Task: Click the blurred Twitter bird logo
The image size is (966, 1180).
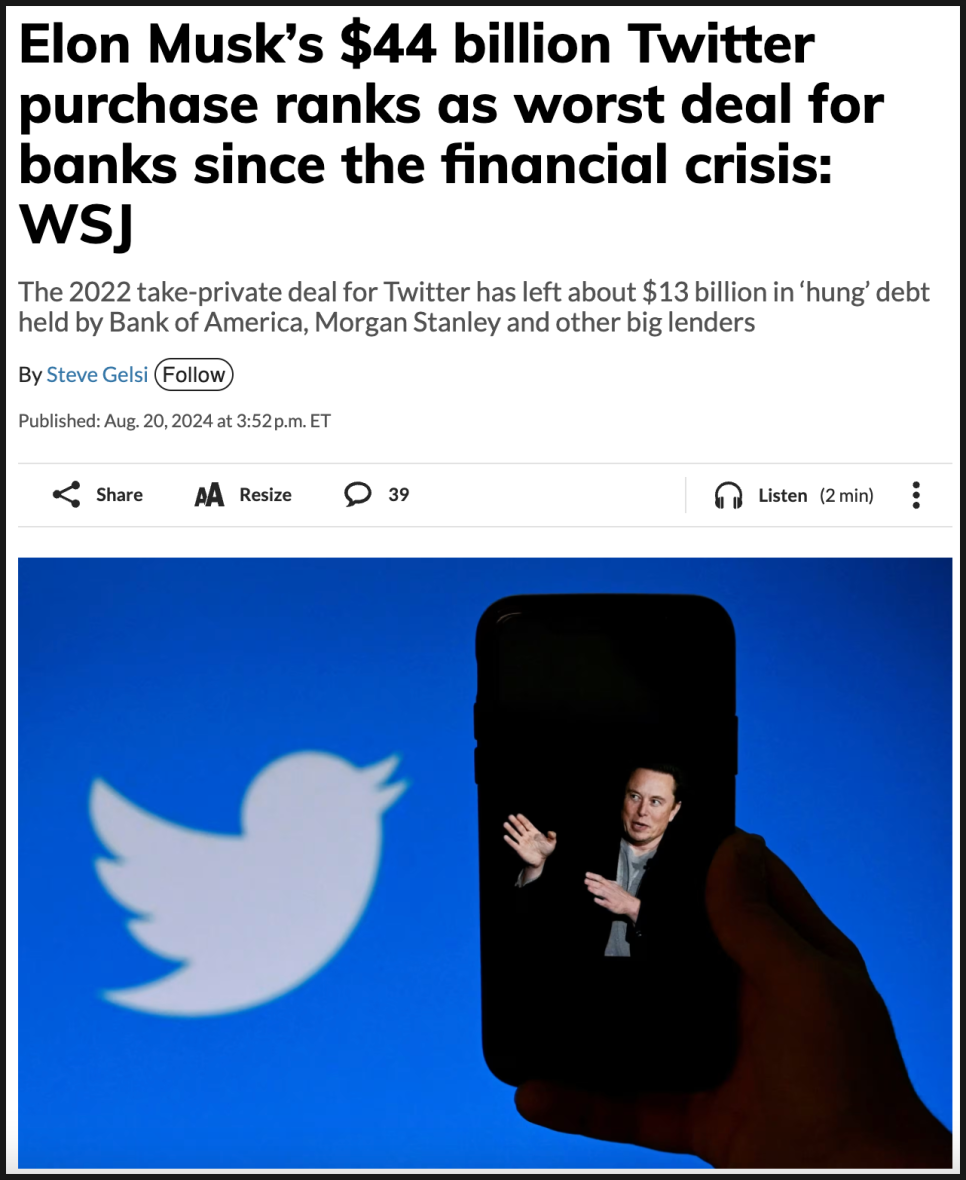Action: tap(248, 882)
